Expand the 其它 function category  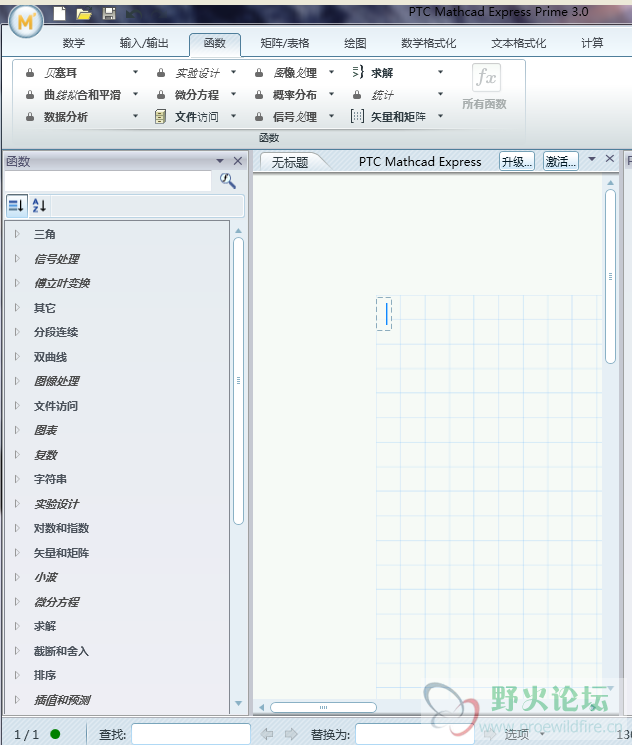[x=17, y=307]
